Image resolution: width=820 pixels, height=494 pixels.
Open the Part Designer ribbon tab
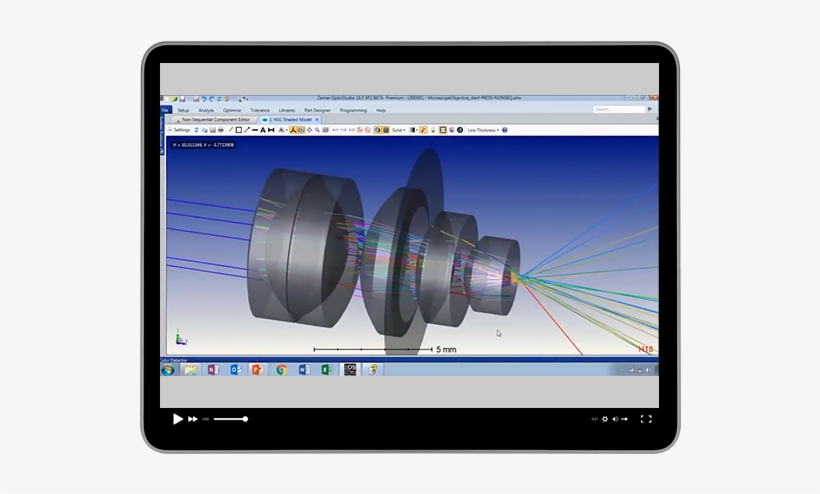pyautogui.click(x=317, y=110)
